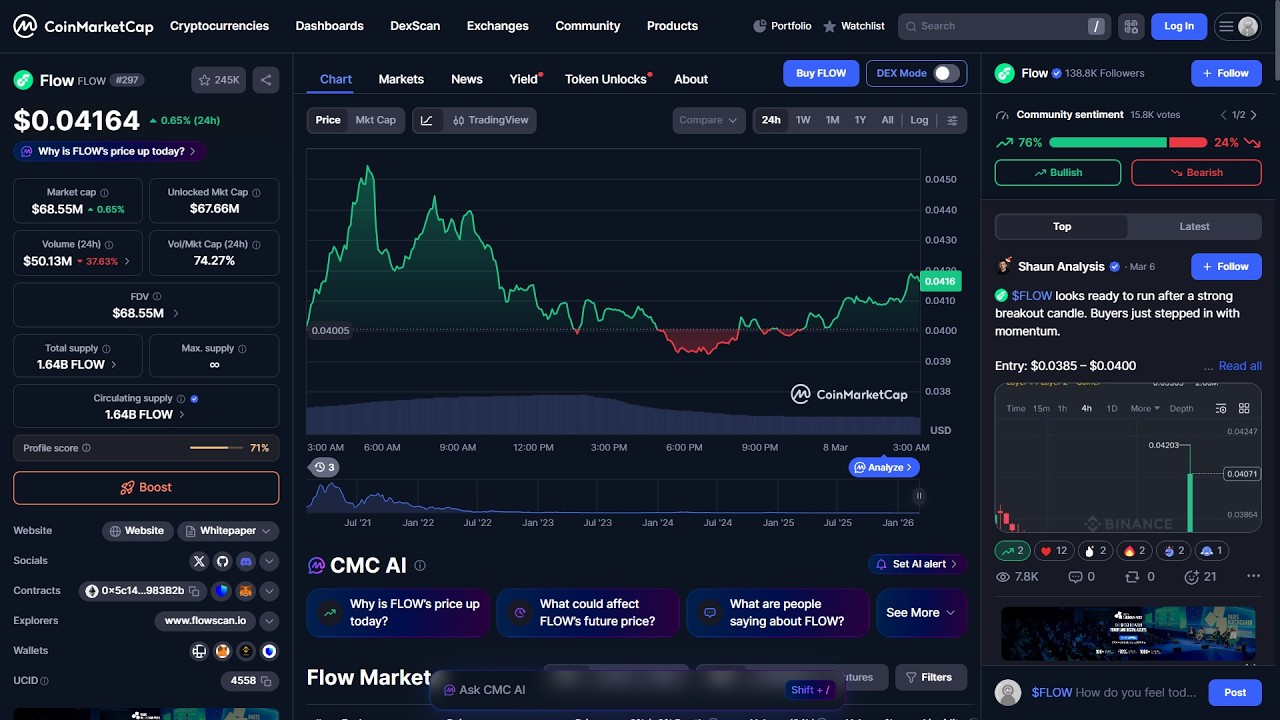1280x720 pixels.
Task: Click the Boost button
Action: coord(146,488)
